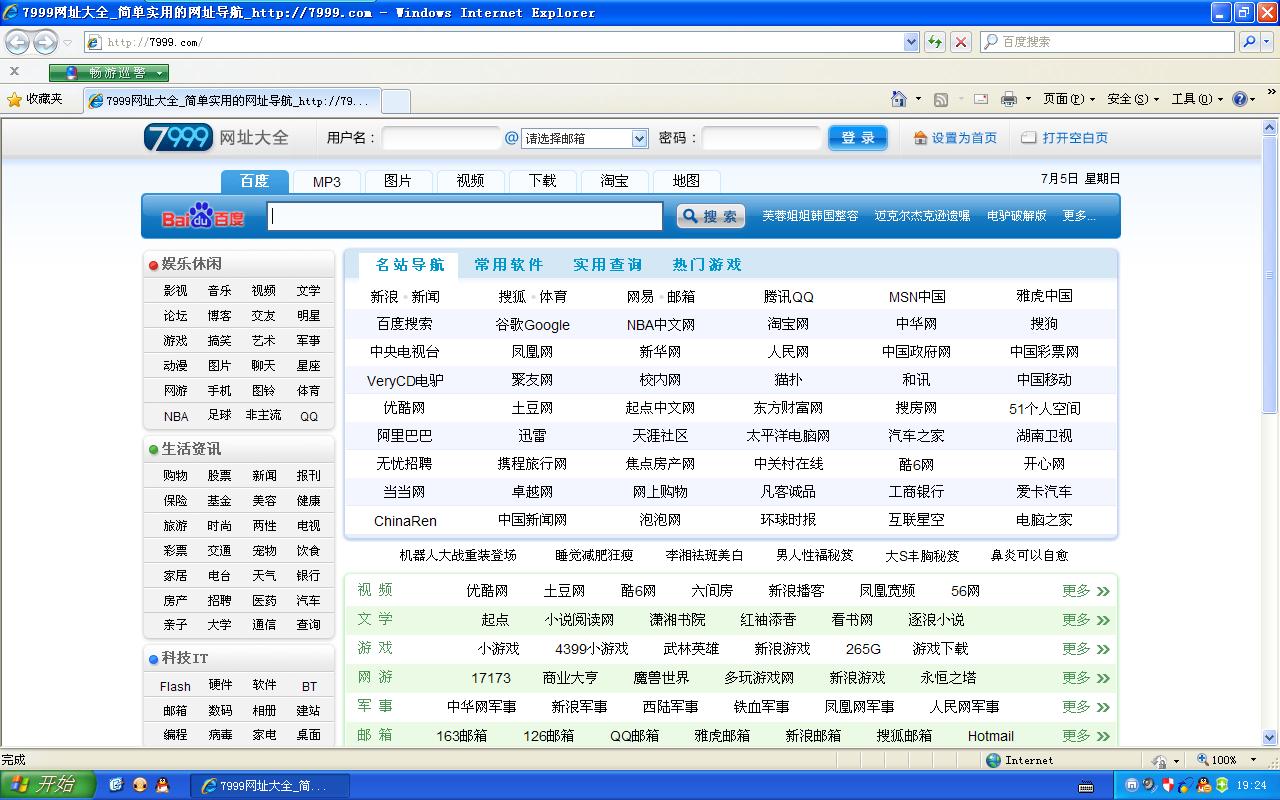This screenshot has height=800, width=1280.
Task: Open the 优酷网 link in 名站导航 grid
Action: point(404,408)
